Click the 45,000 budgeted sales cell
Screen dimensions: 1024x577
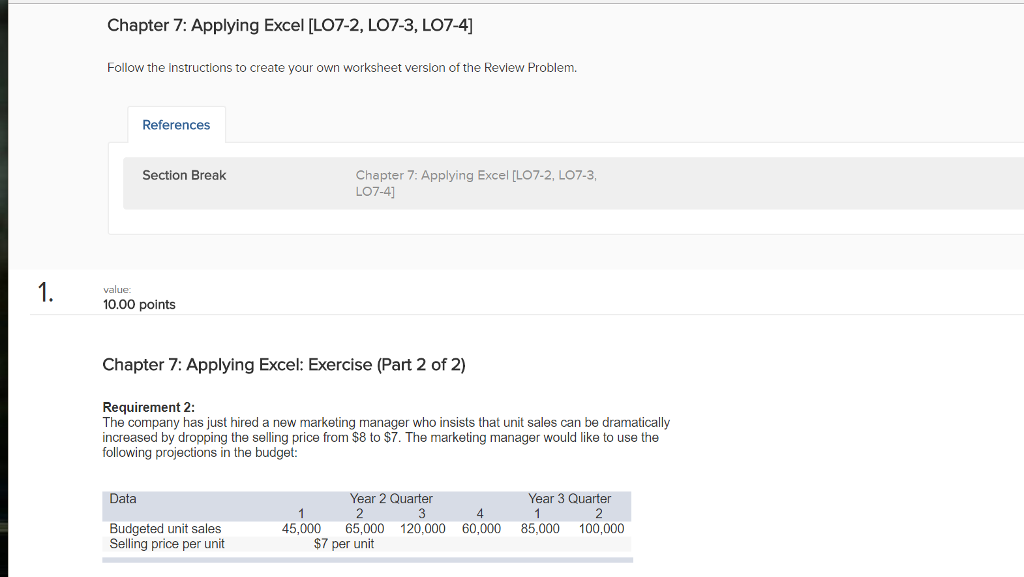302,528
